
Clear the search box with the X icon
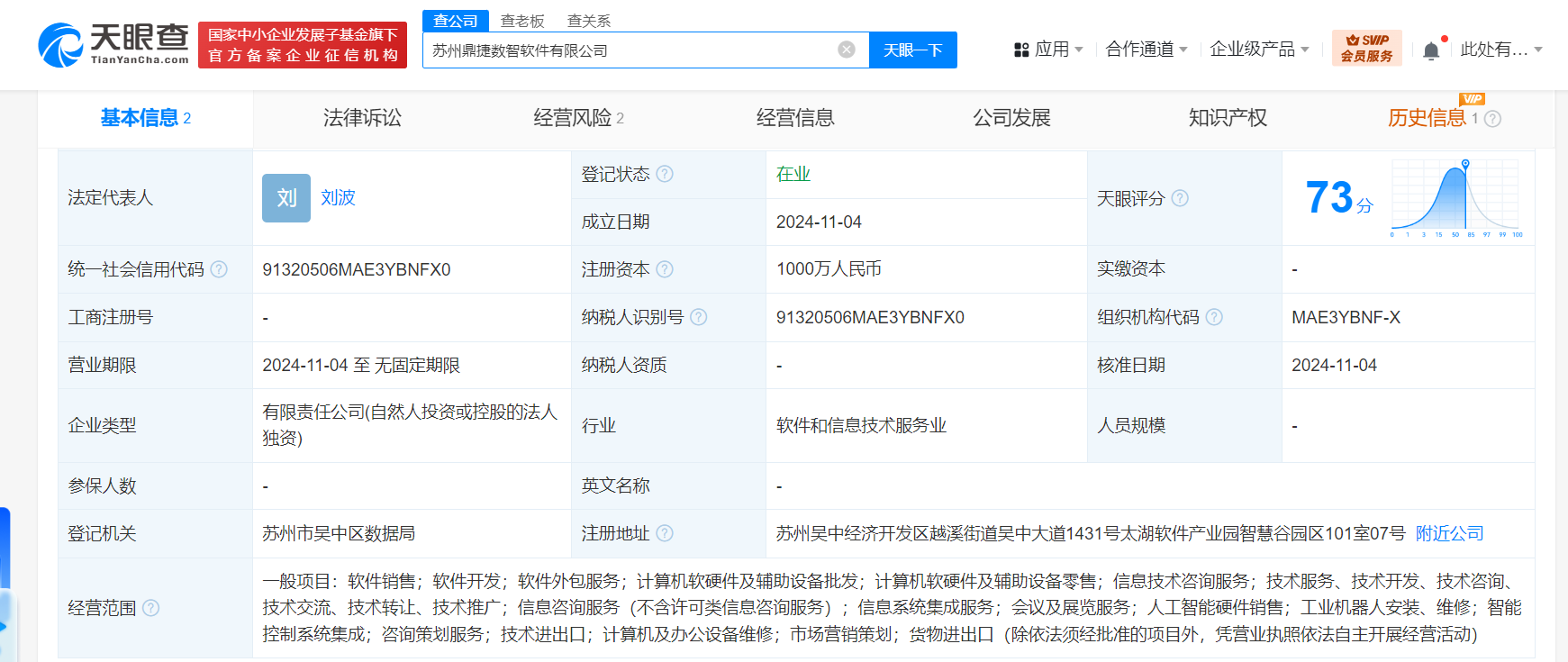coord(847,50)
